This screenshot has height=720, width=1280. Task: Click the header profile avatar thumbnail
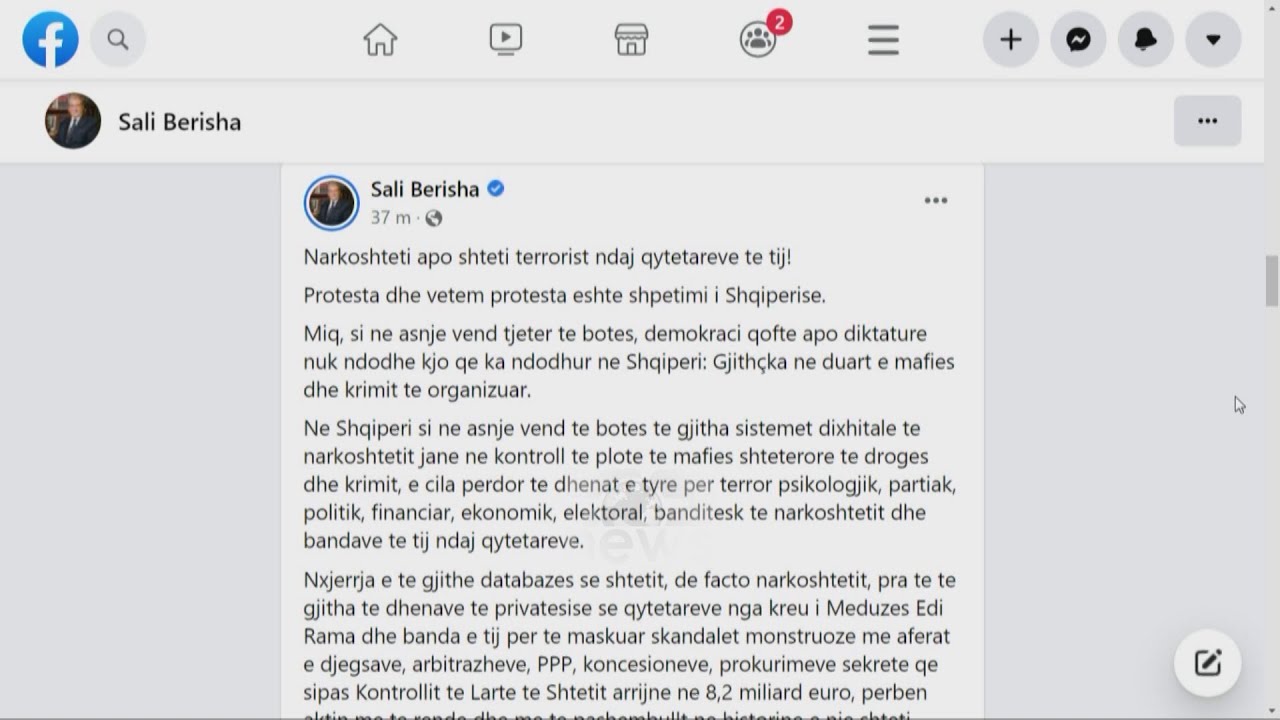point(73,121)
